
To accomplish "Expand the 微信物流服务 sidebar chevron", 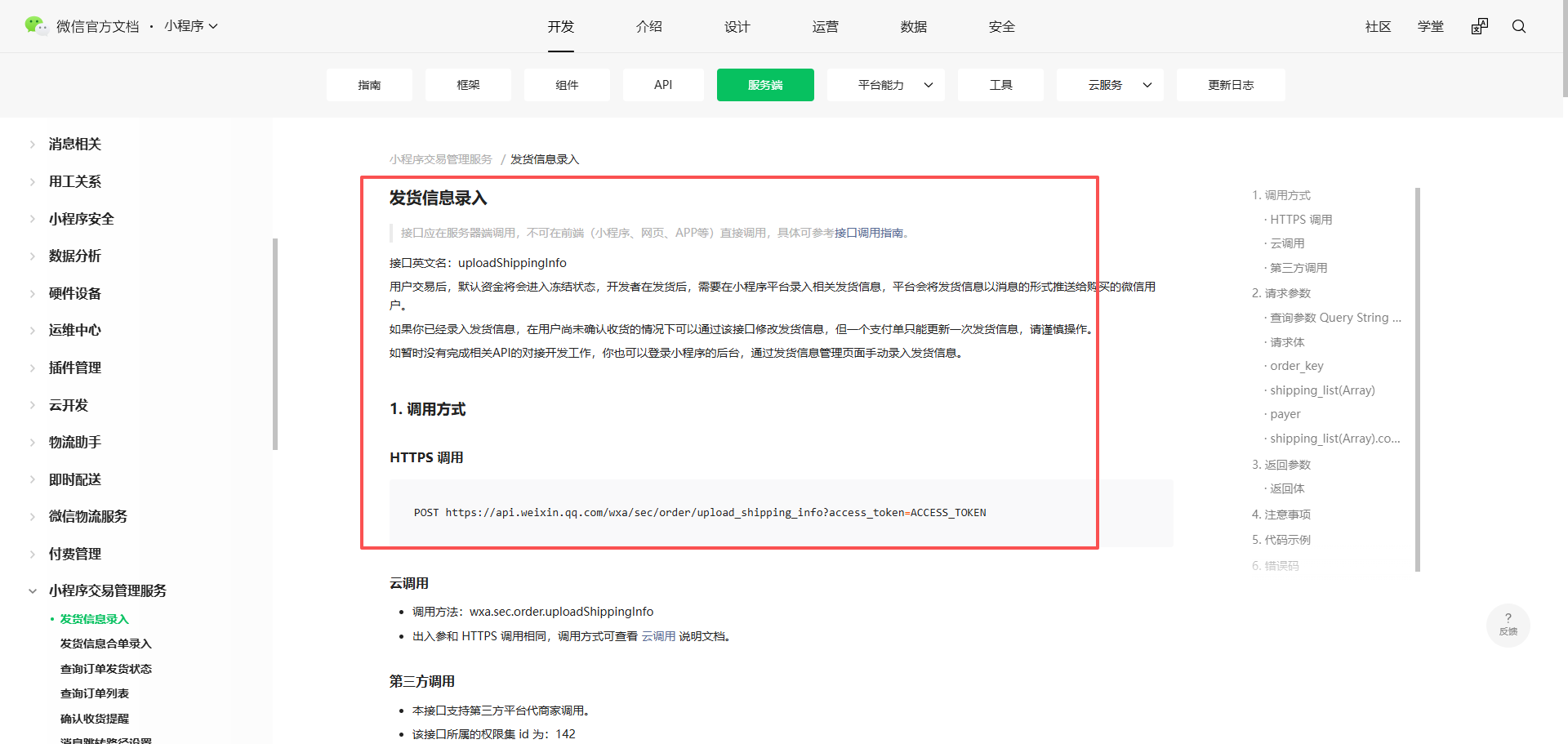I will click(x=33, y=516).
